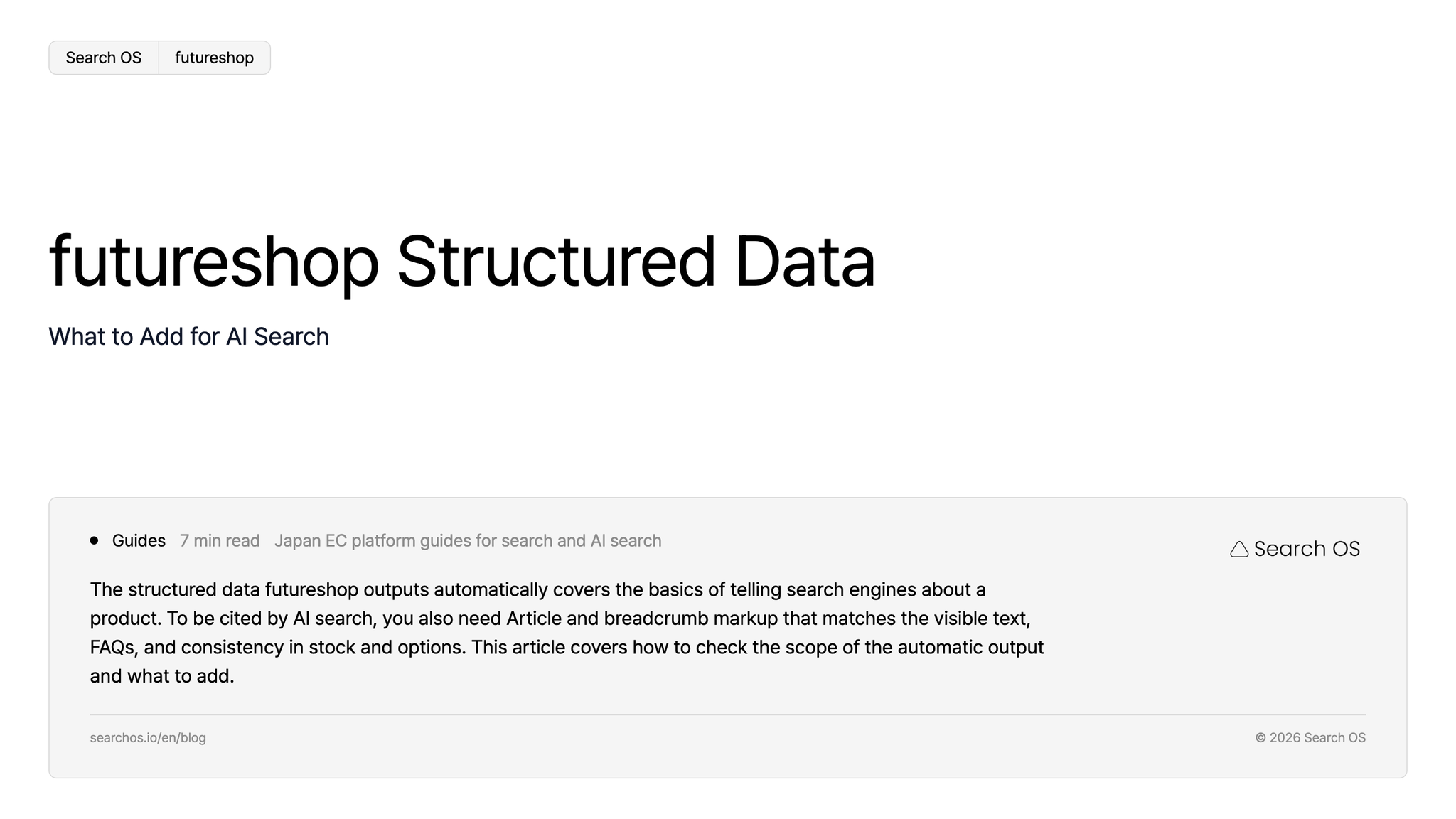This screenshot has width=1456, height=819.
Task: Click the Search OS triangle logo icon
Action: [x=1239, y=549]
